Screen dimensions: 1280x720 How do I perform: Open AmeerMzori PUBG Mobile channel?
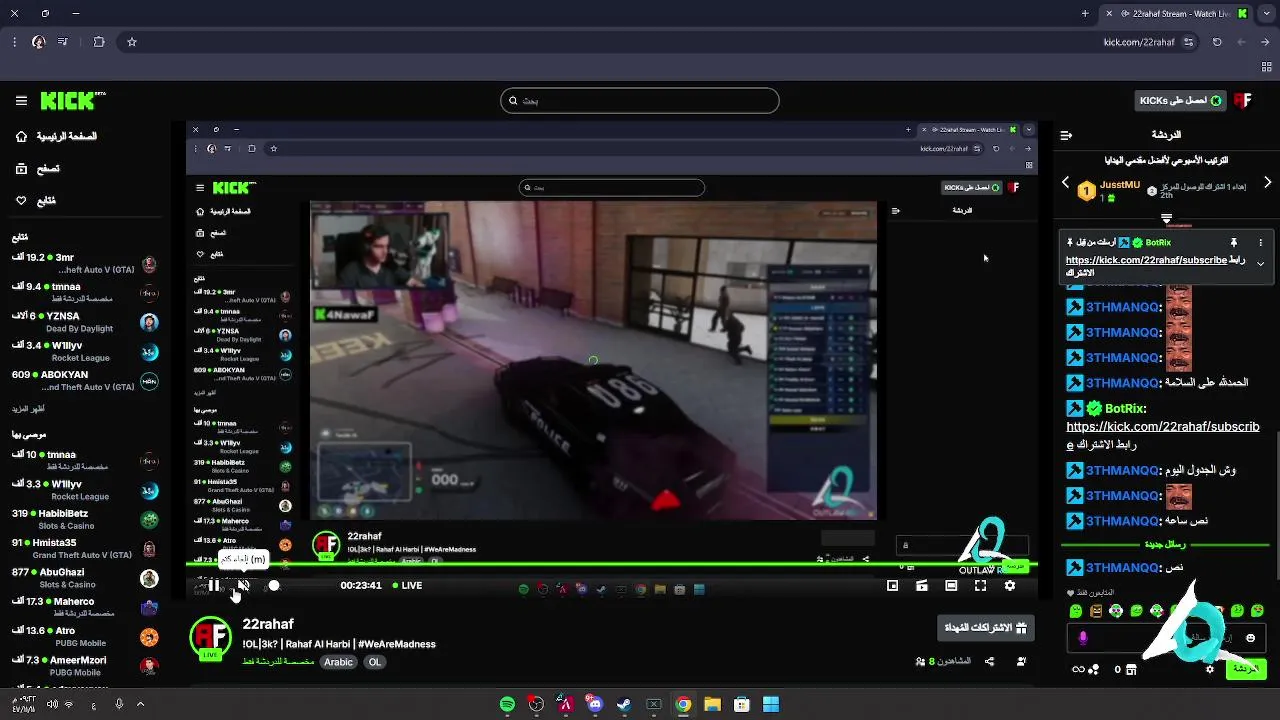click(x=85, y=666)
